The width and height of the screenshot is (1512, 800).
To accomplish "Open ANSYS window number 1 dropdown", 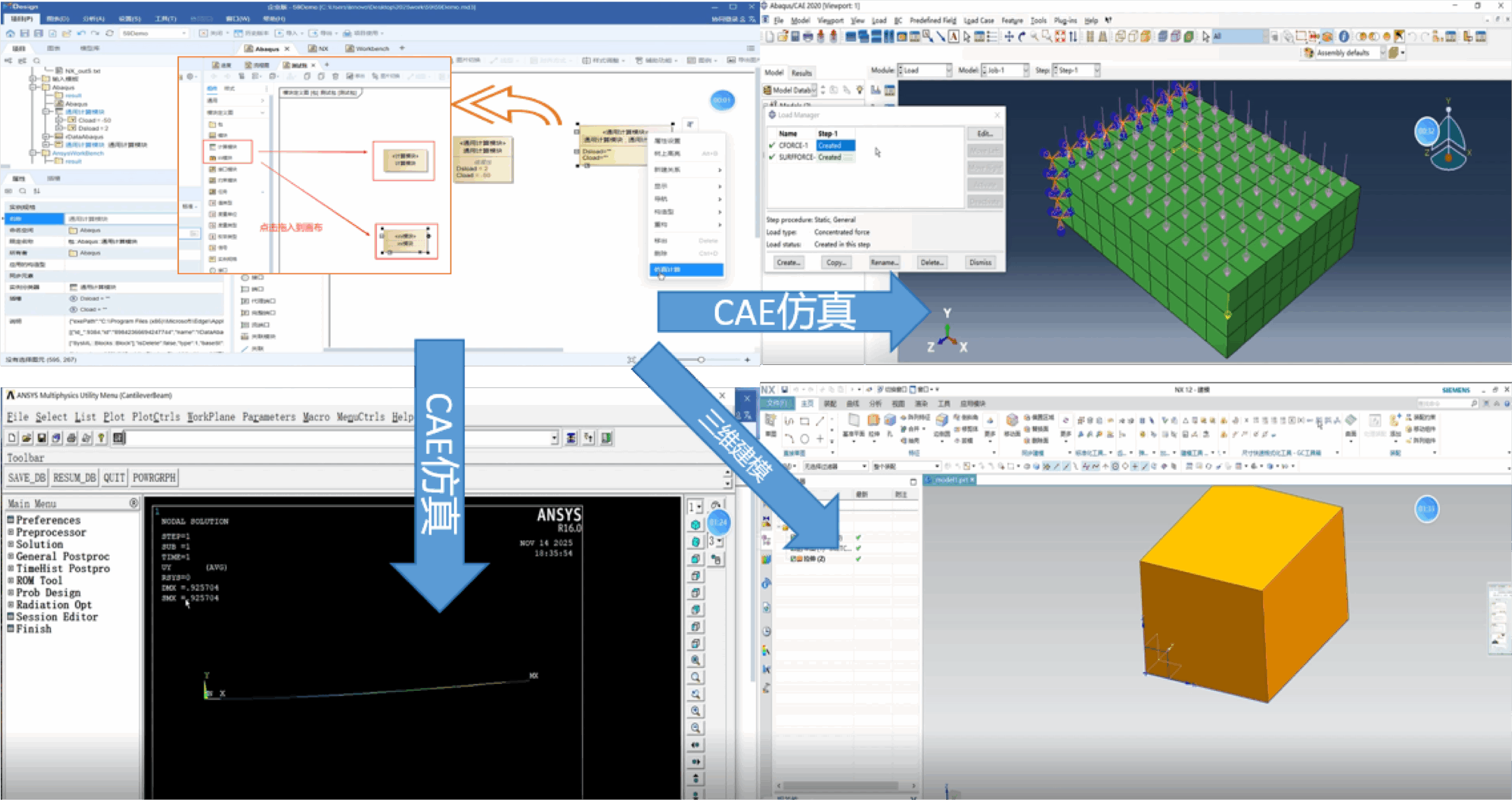I will coord(695,506).
